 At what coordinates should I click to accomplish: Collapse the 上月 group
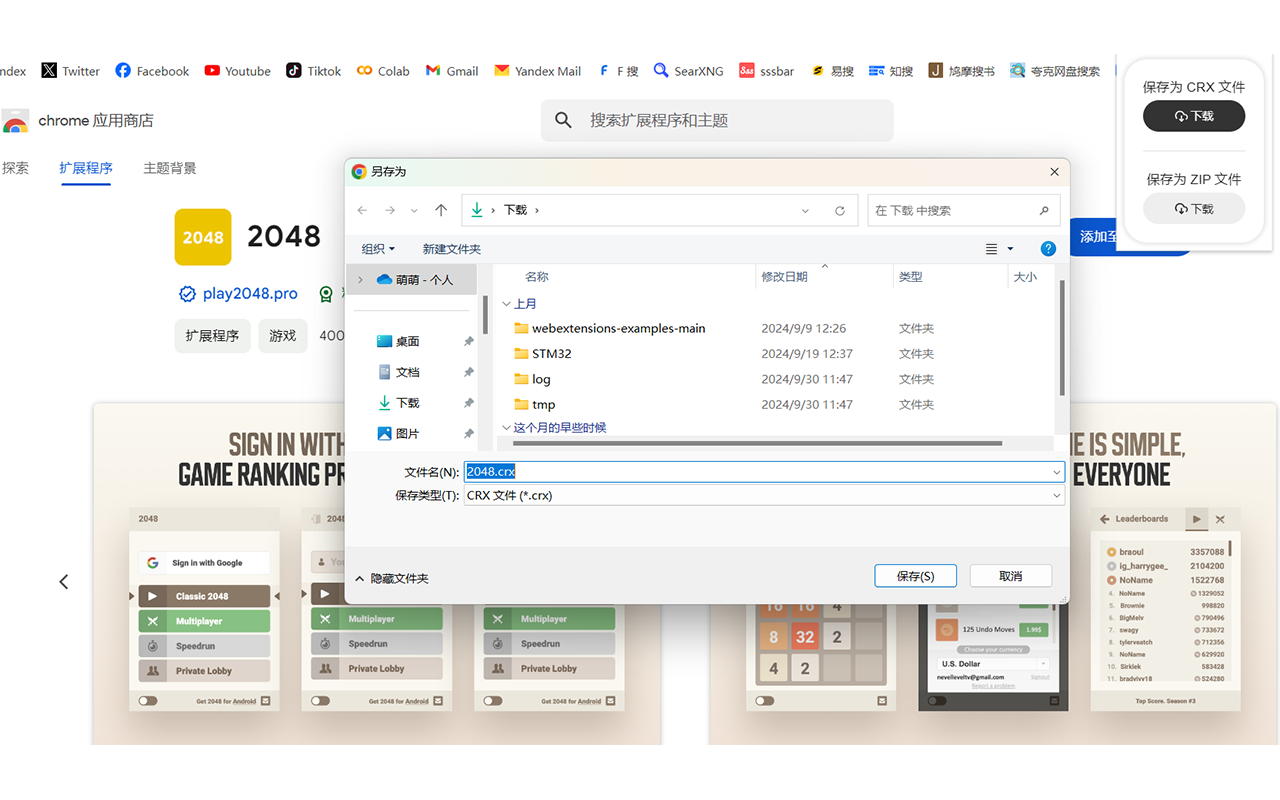[x=507, y=304]
